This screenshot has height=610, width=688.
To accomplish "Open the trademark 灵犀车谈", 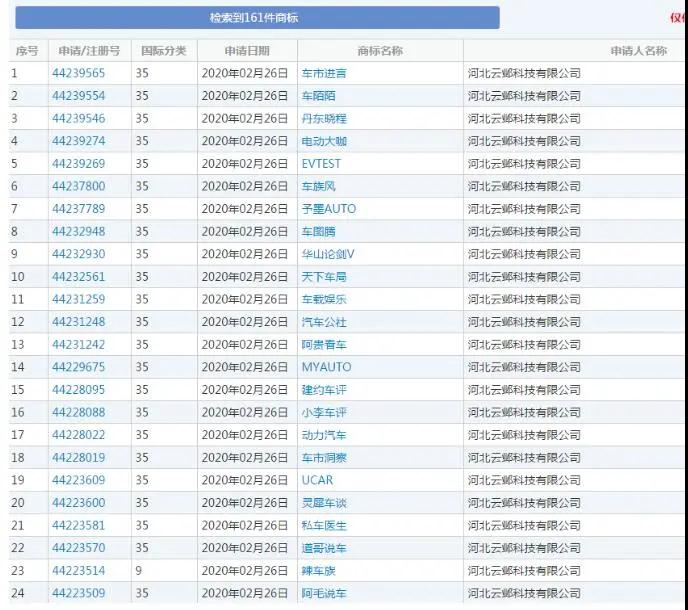I will (324, 502).
